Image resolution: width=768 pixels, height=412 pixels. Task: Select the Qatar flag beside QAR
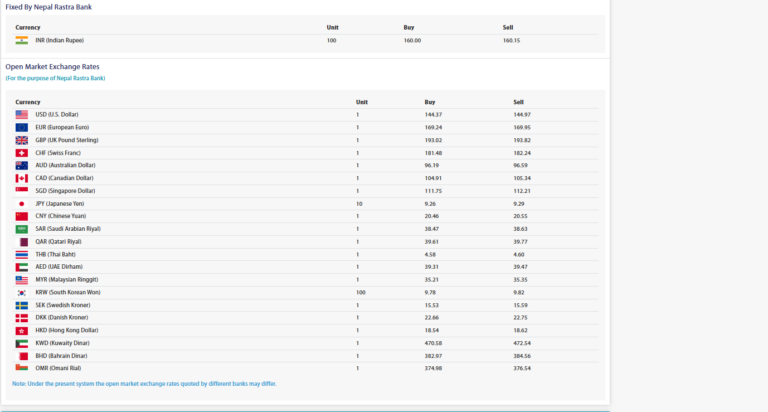point(22,241)
